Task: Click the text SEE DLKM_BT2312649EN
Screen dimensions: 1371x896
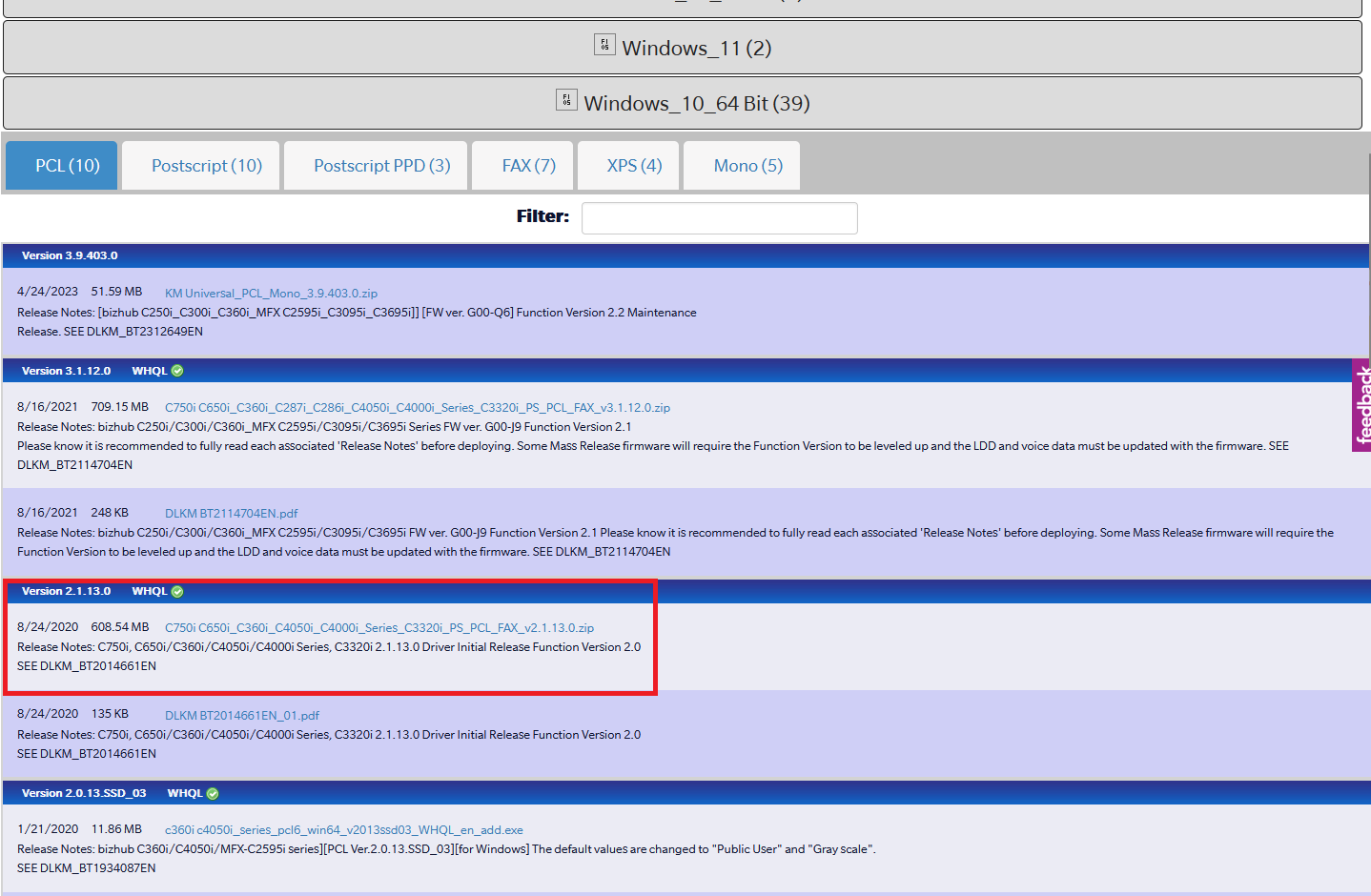Action: 133,332
